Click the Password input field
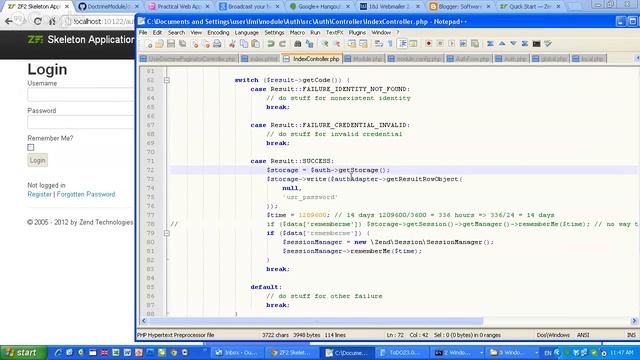The height and width of the screenshot is (360, 640). (81, 122)
